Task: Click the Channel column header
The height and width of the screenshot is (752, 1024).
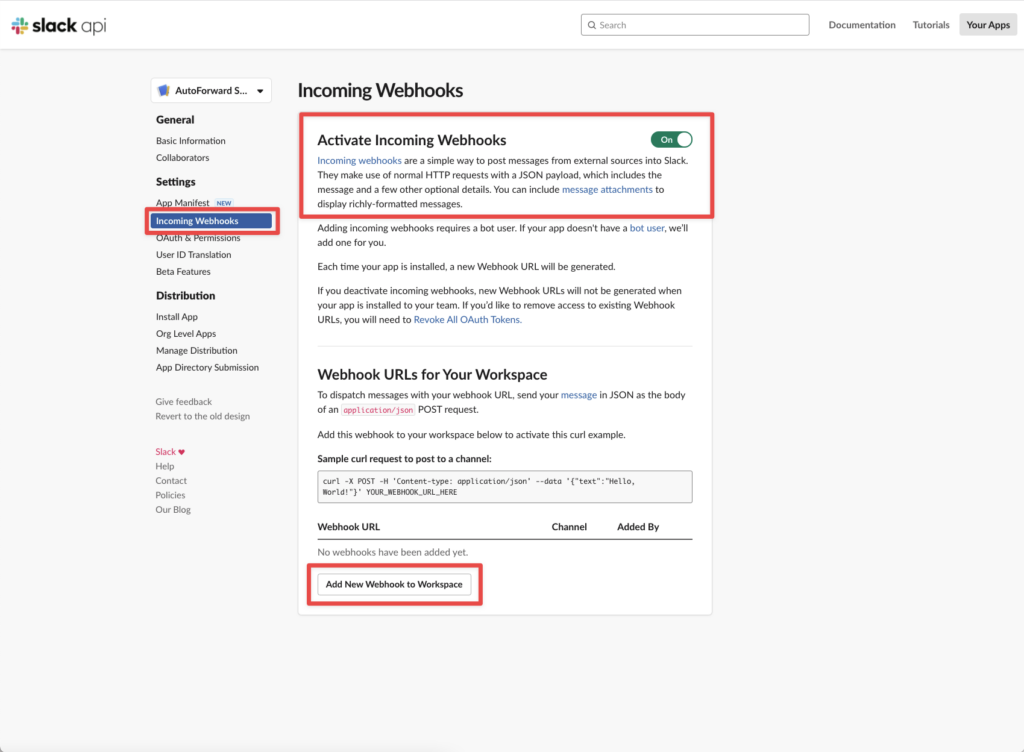Action: [x=569, y=527]
